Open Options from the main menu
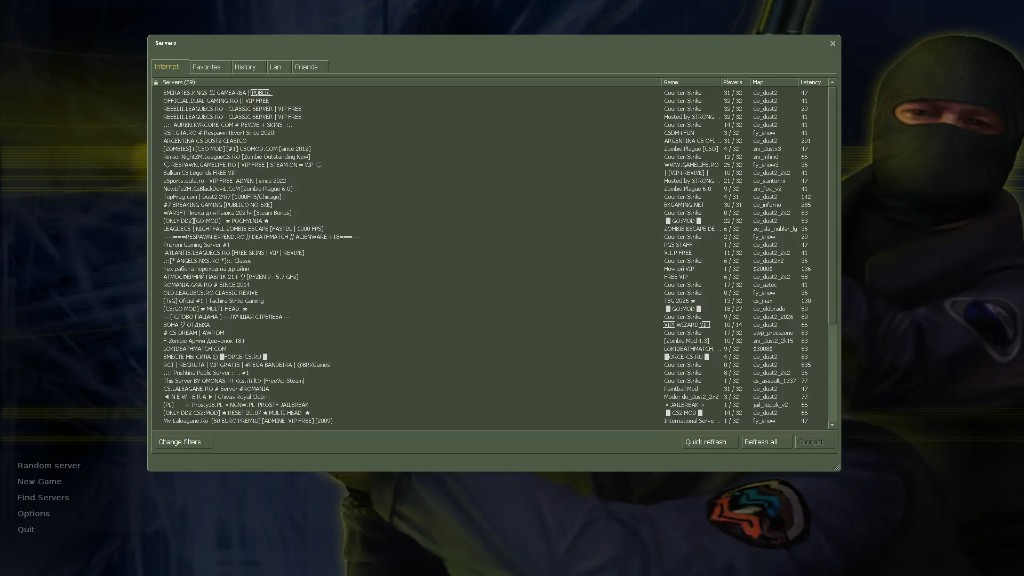The width and height of the screenshot is (1024, 576). (x=33, y=513)
